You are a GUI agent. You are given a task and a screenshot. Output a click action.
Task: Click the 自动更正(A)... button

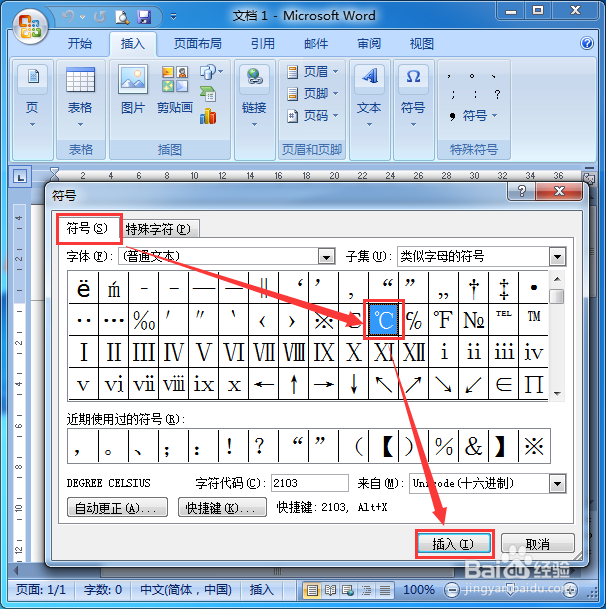[x=117, y=507]
